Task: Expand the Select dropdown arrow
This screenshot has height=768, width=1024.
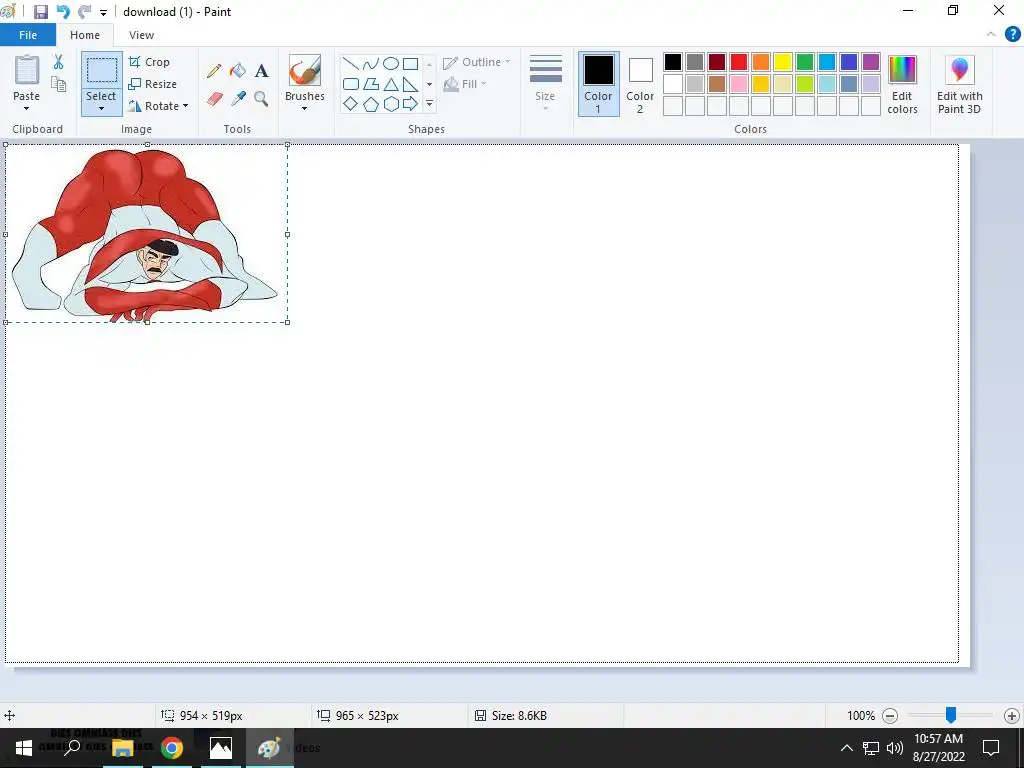Action: 101,108
